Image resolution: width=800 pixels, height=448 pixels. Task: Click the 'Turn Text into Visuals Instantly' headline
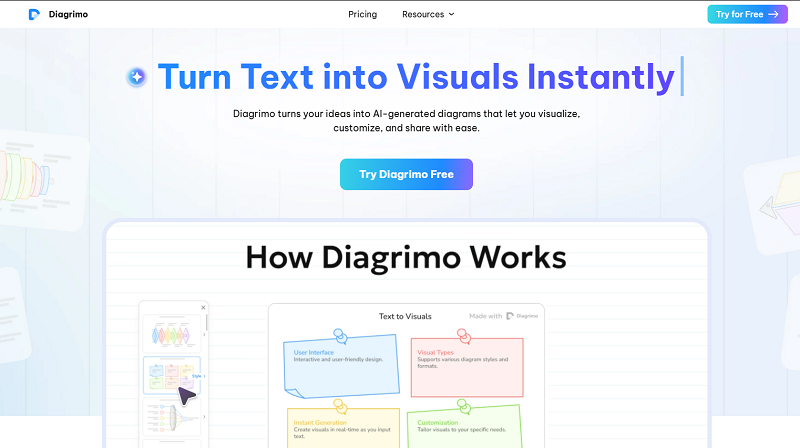tap(416, 77)
